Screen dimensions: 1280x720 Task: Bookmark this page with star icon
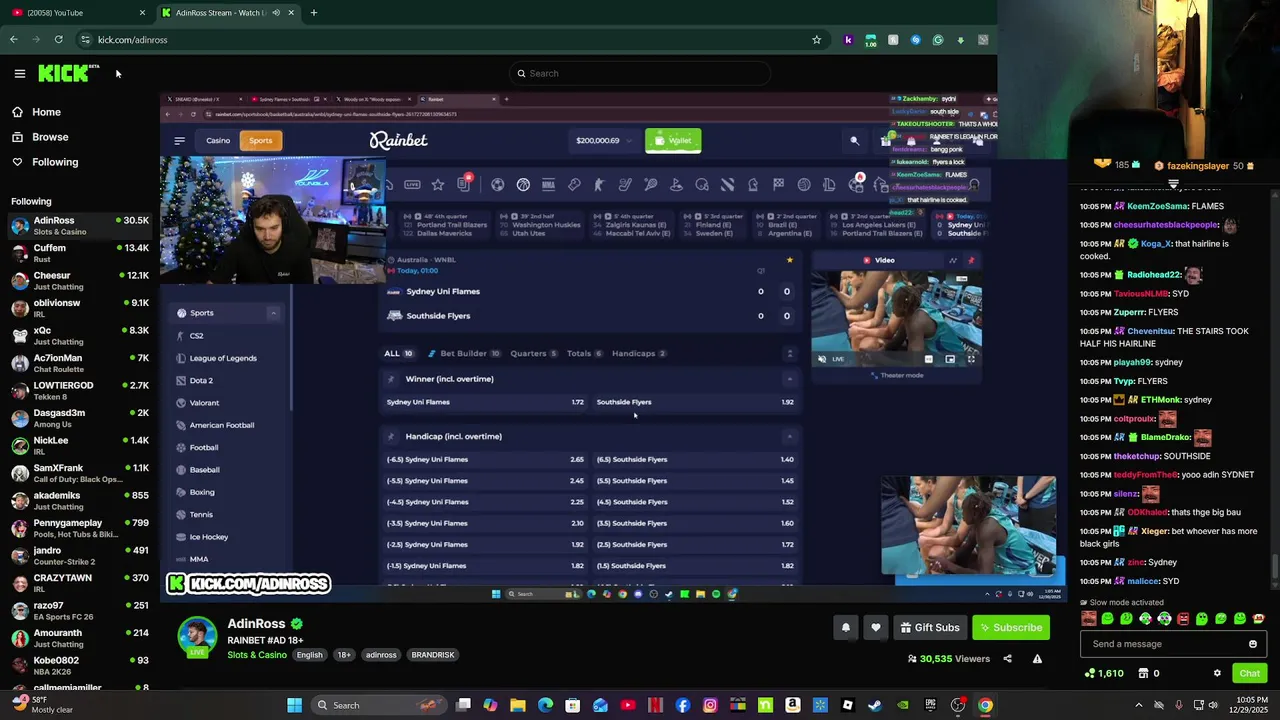(x=816, y=40)
